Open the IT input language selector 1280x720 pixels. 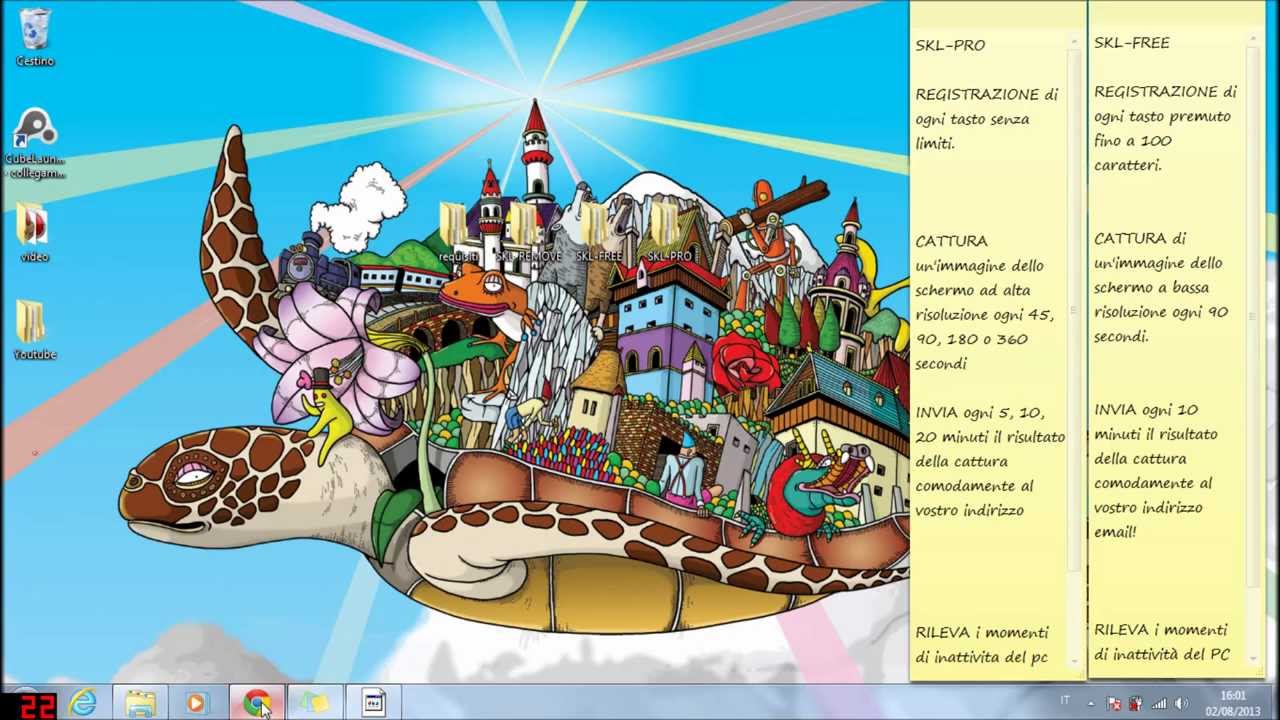tap(1065, 701)
